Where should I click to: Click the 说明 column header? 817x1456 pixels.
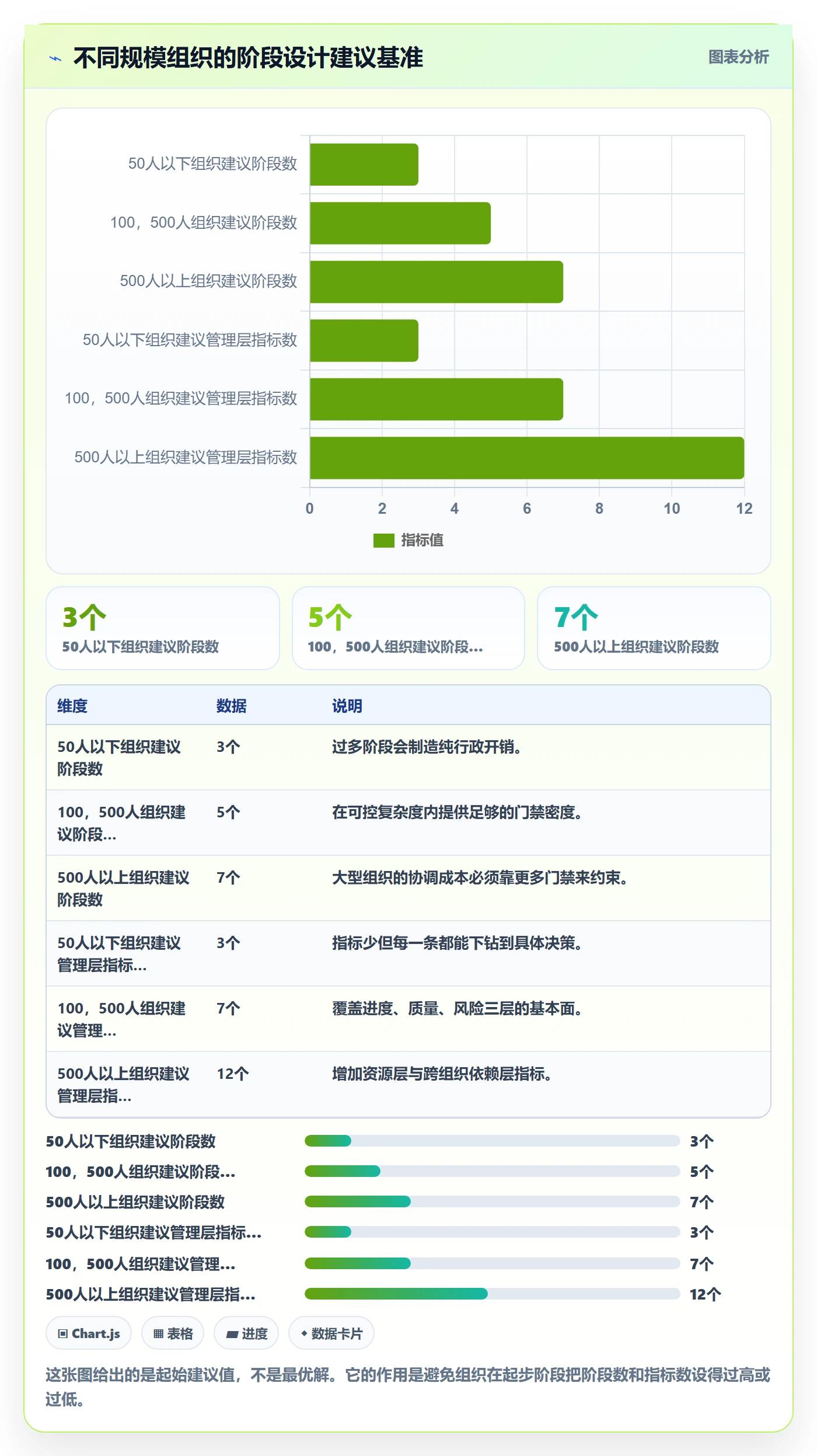347,706
